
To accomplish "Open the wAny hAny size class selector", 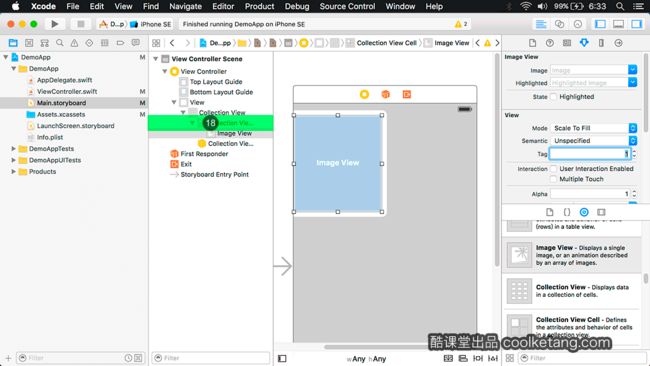I will coord(366,359).
